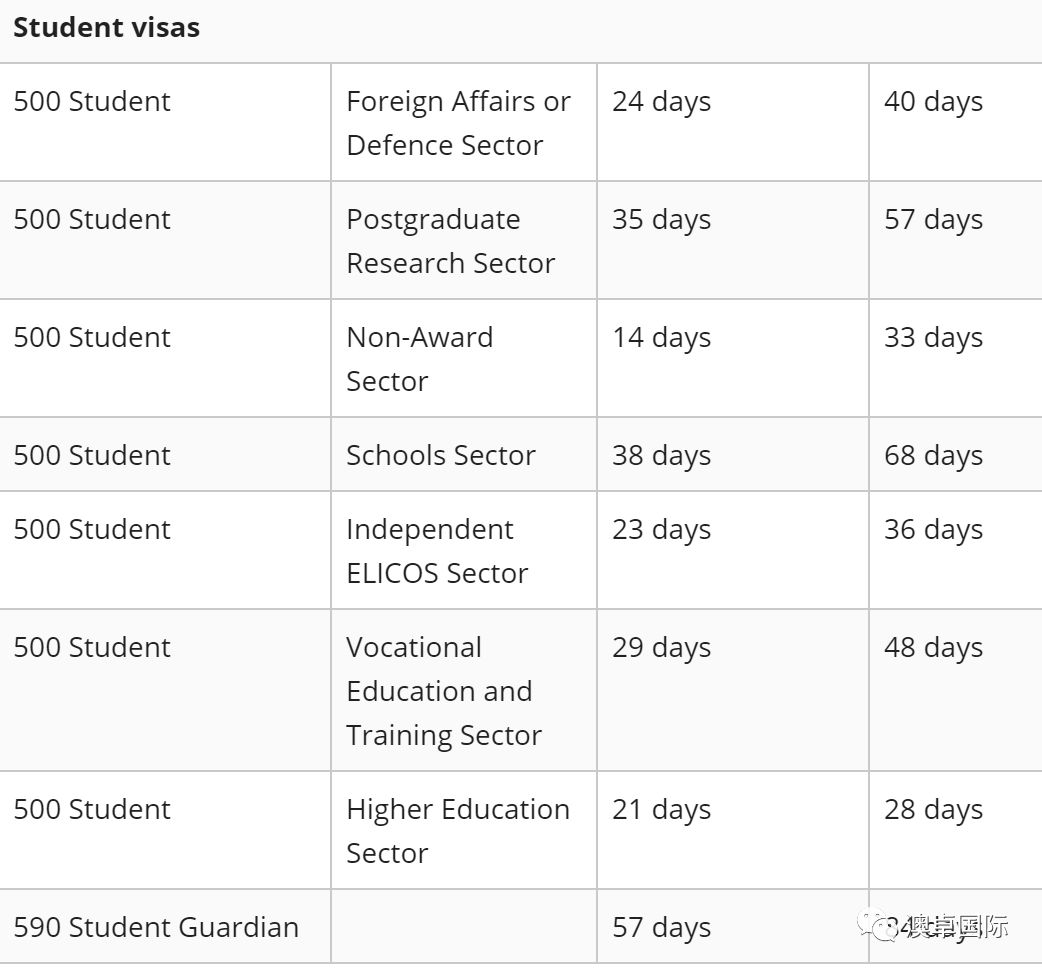
Task: Select the 28 days cell
Action: pos(933,810)
